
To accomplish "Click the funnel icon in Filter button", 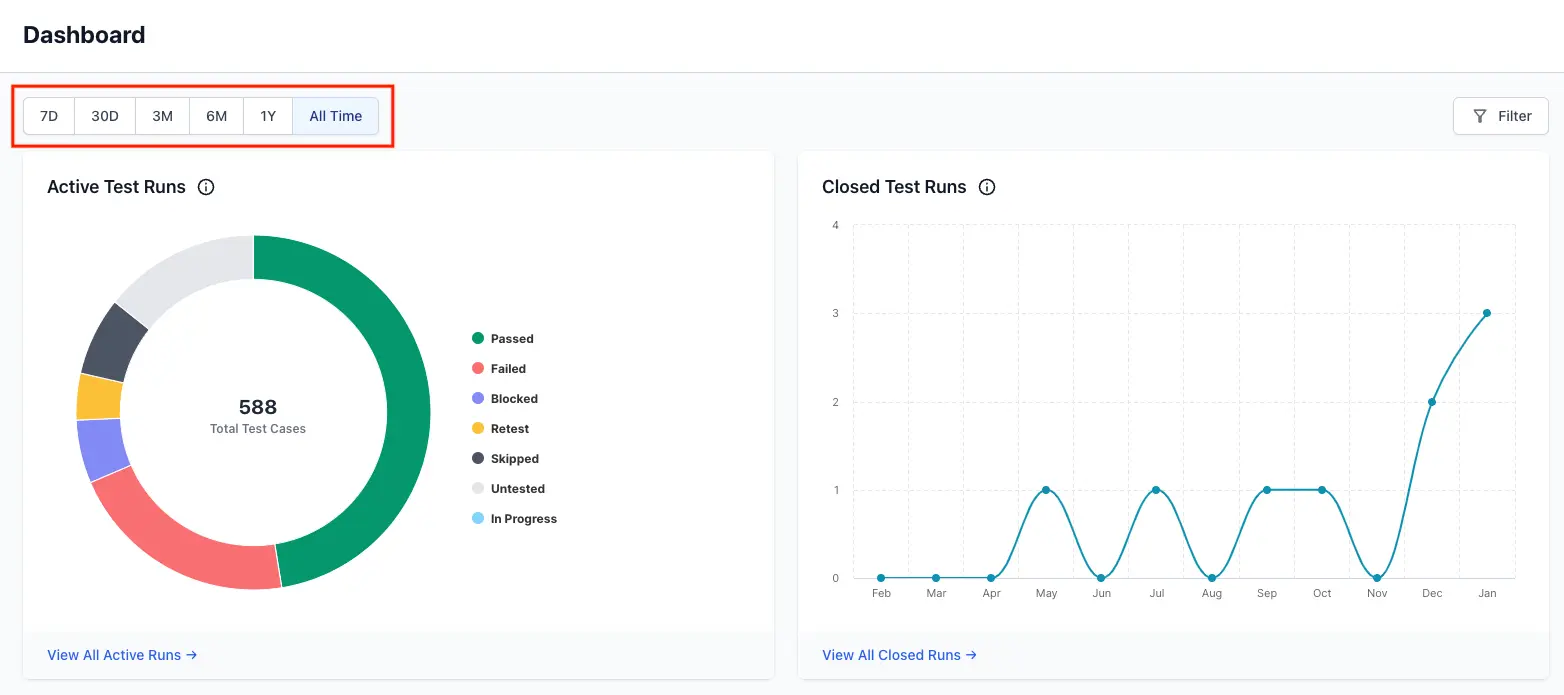I will [x=1480, y=116].
